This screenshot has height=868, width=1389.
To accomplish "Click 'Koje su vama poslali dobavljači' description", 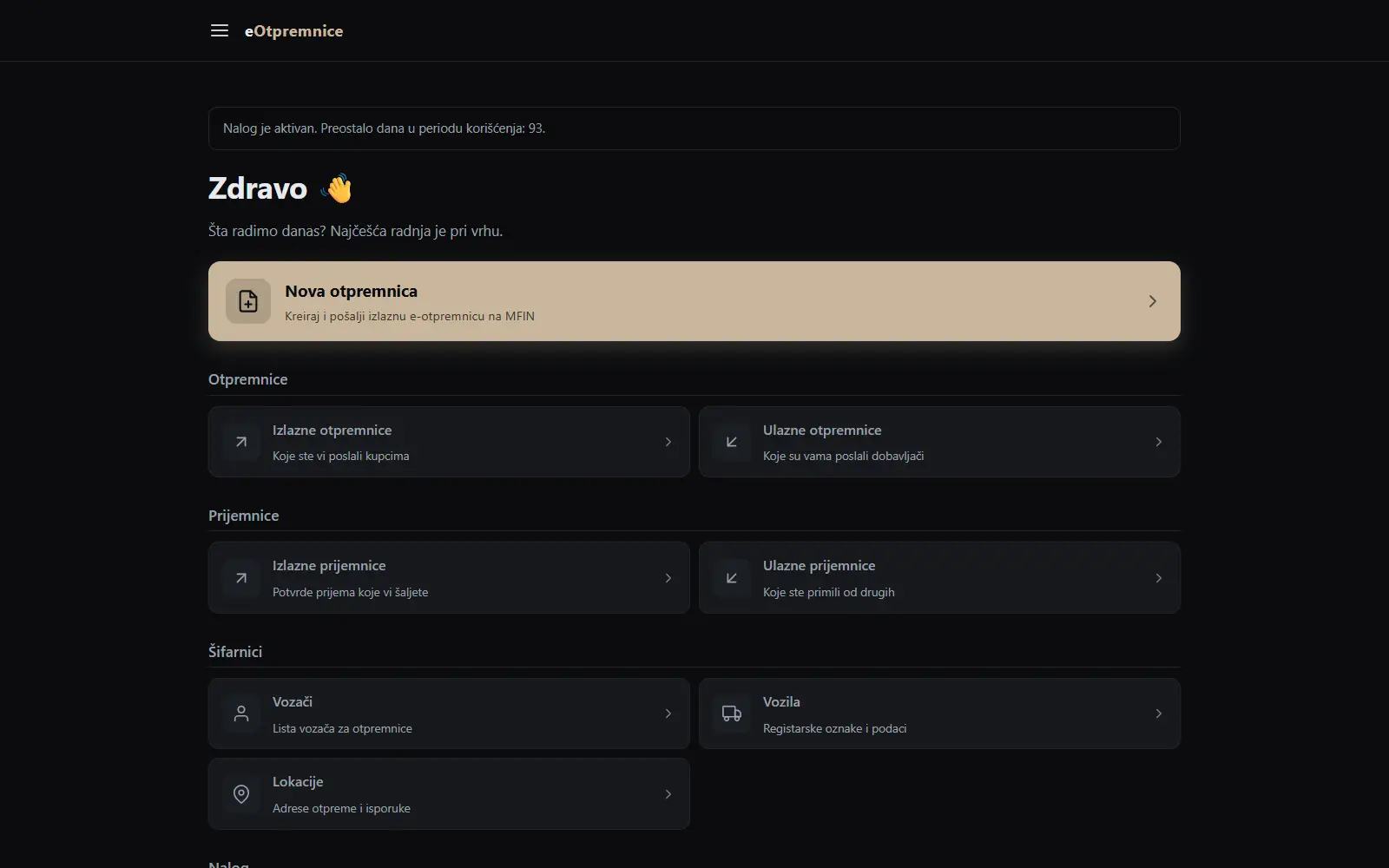I will [x=843, y=456].
